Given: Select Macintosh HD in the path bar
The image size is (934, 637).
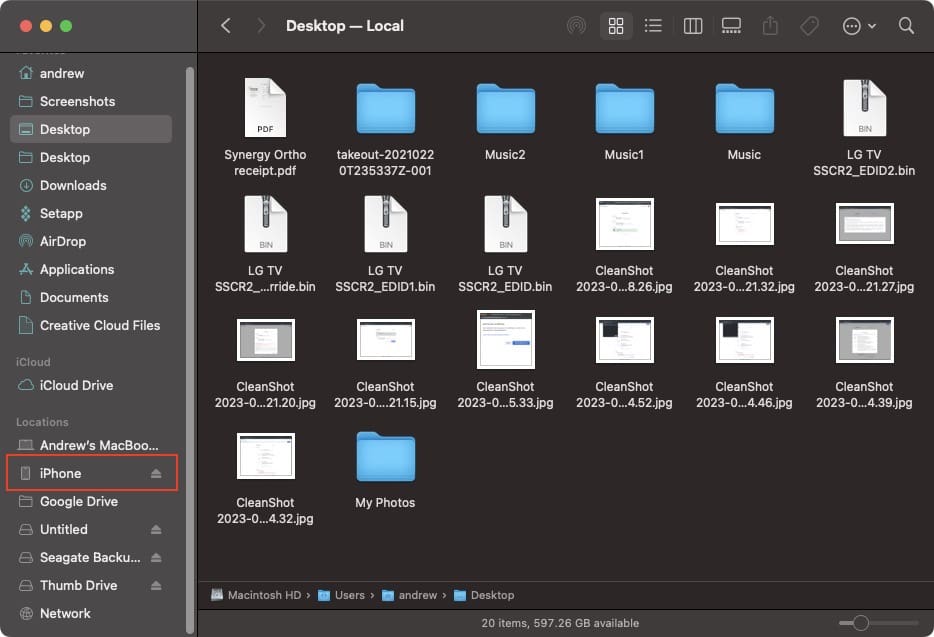Looking at the screenshot, I should tap(256, 595).
